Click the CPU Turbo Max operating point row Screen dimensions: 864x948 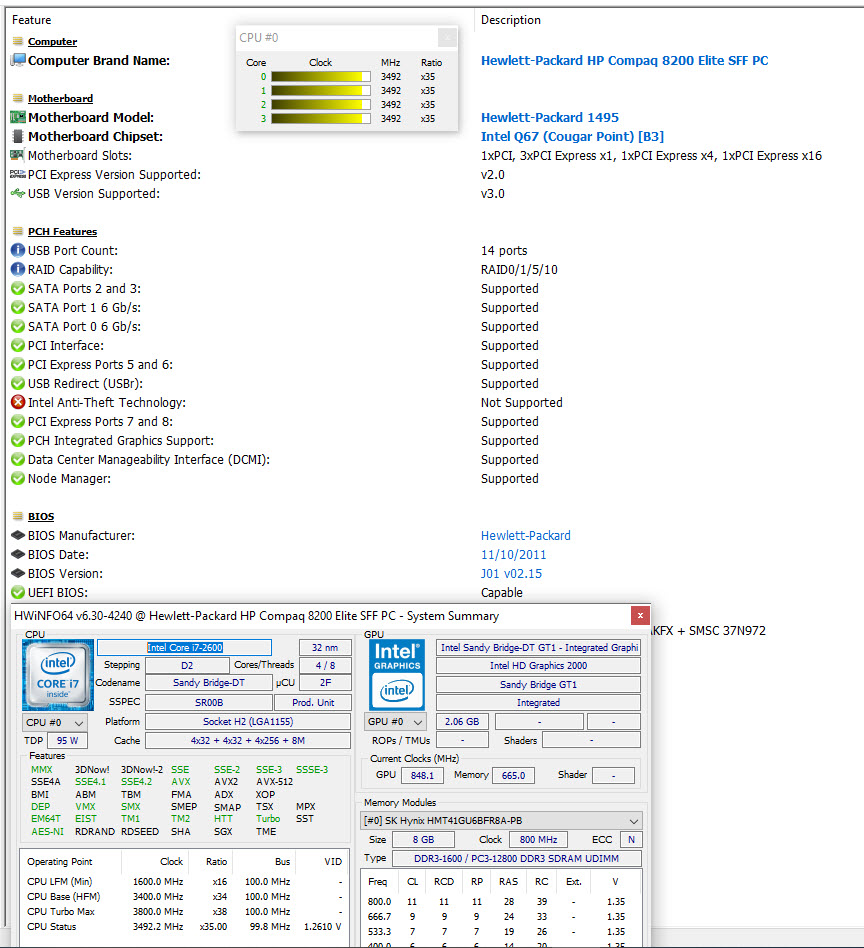pos(184,912)
